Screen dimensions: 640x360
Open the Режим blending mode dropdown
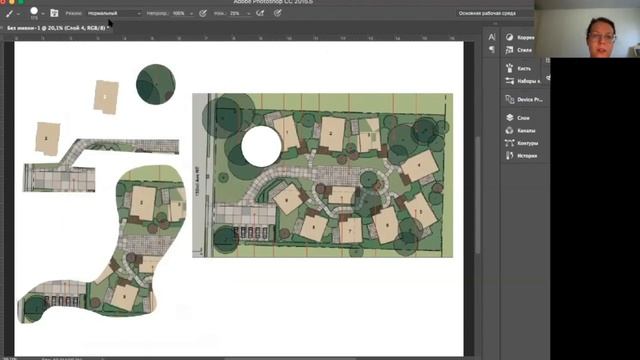115,13
